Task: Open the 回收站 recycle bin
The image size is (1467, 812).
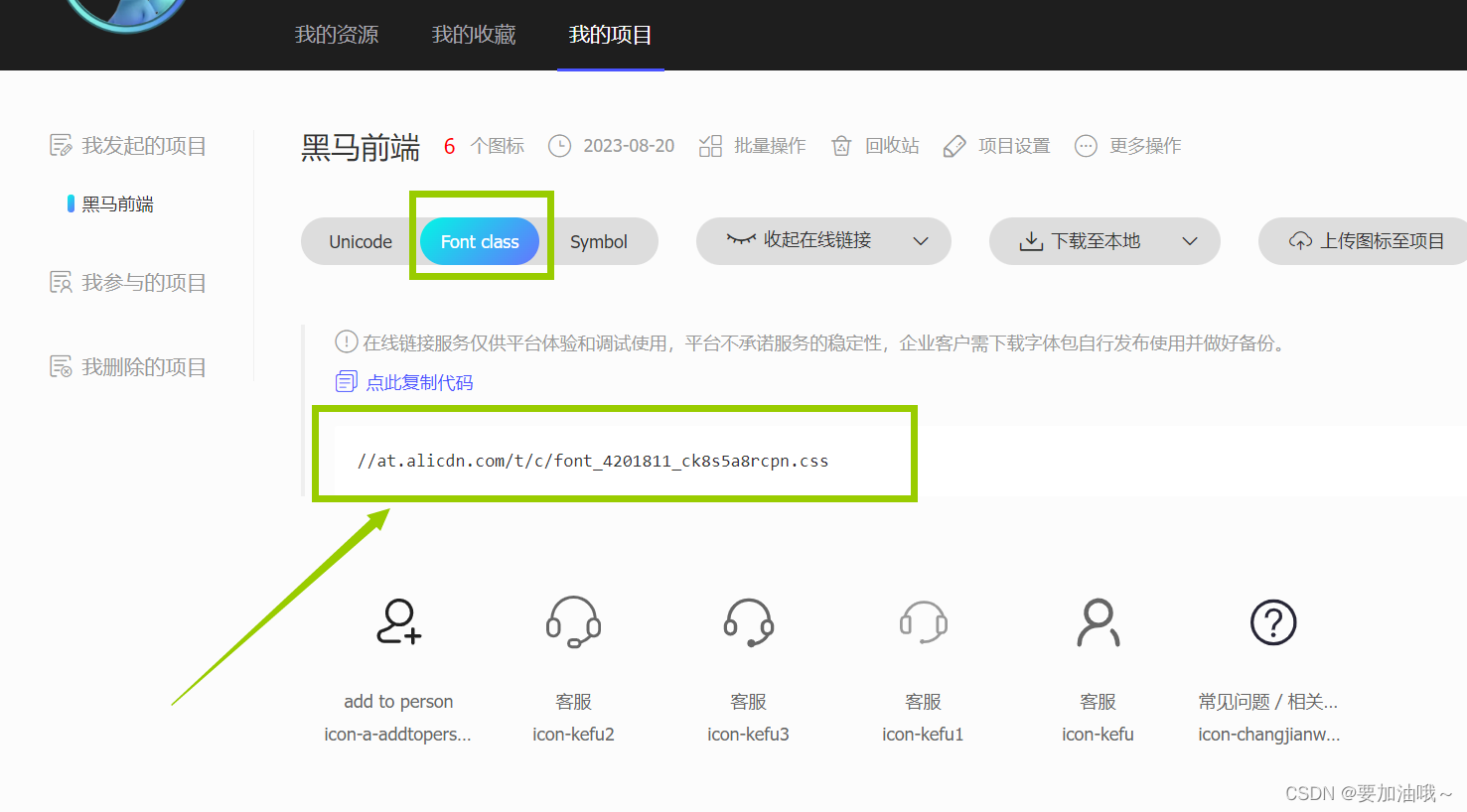Action: (x=892, y=146)
